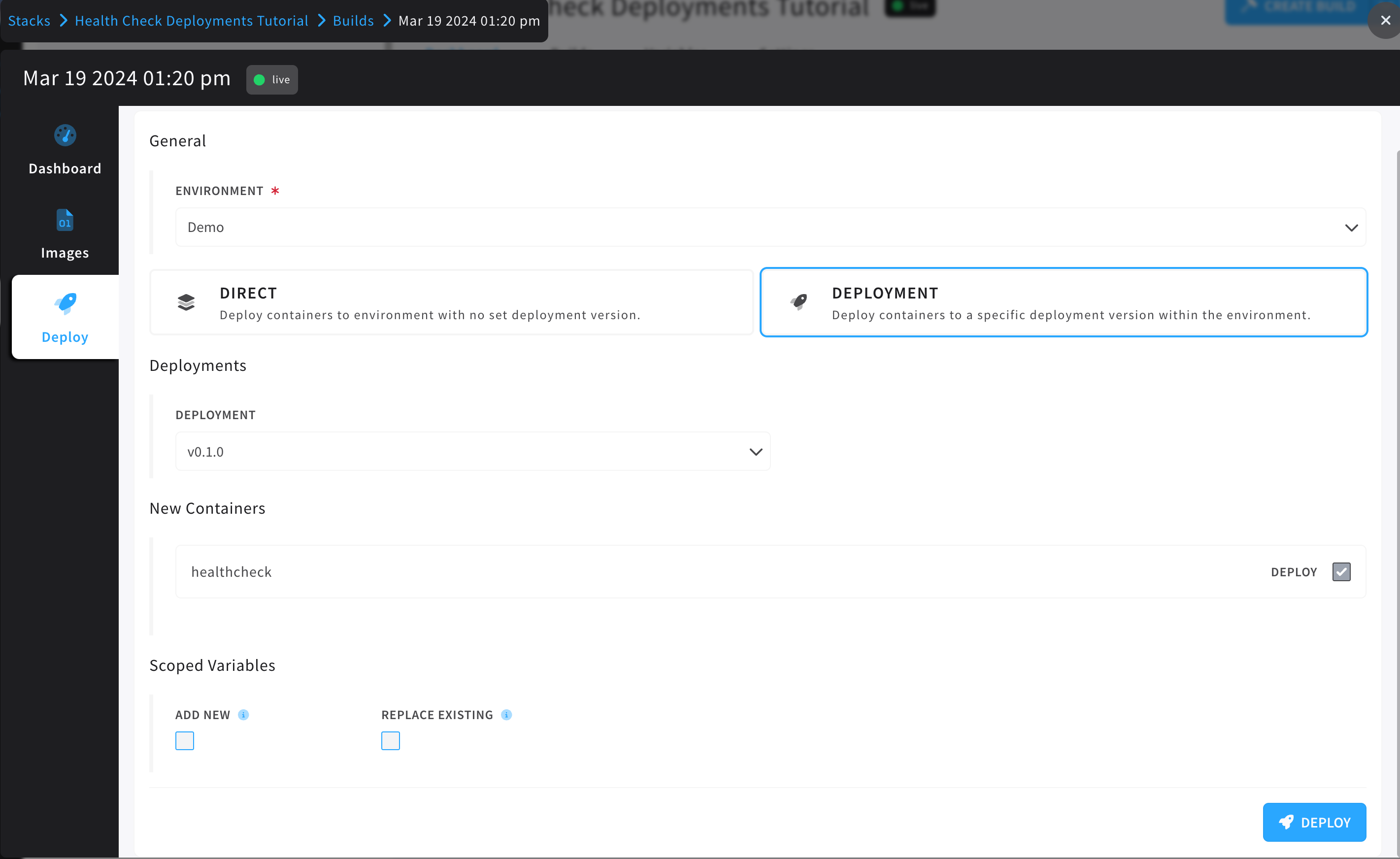
Task: Select the Builds breadcrumb menu item
Action: [353, 21]
